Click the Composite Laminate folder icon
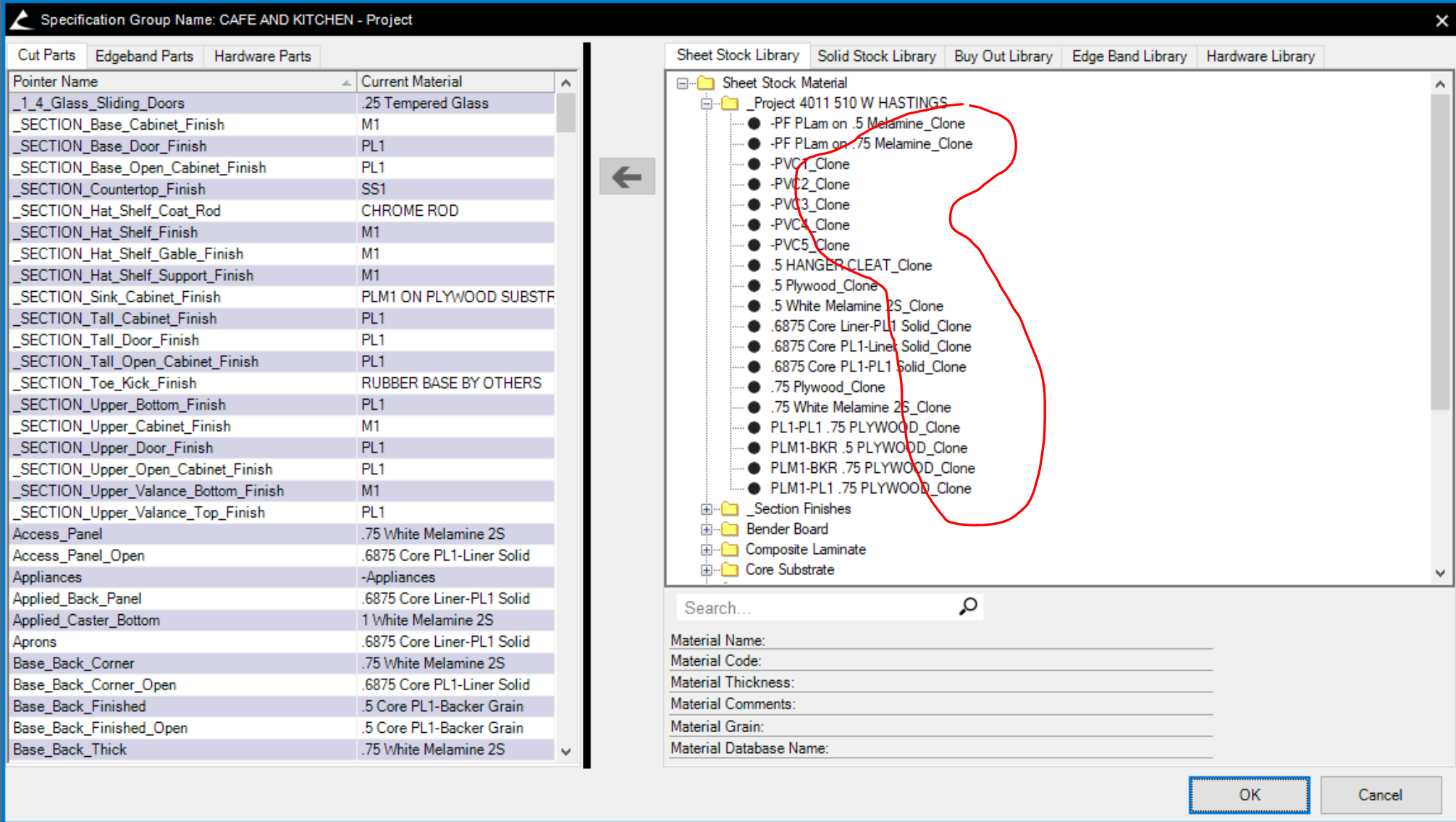Viewport: 1456px width, 822px height. [730, 550]
